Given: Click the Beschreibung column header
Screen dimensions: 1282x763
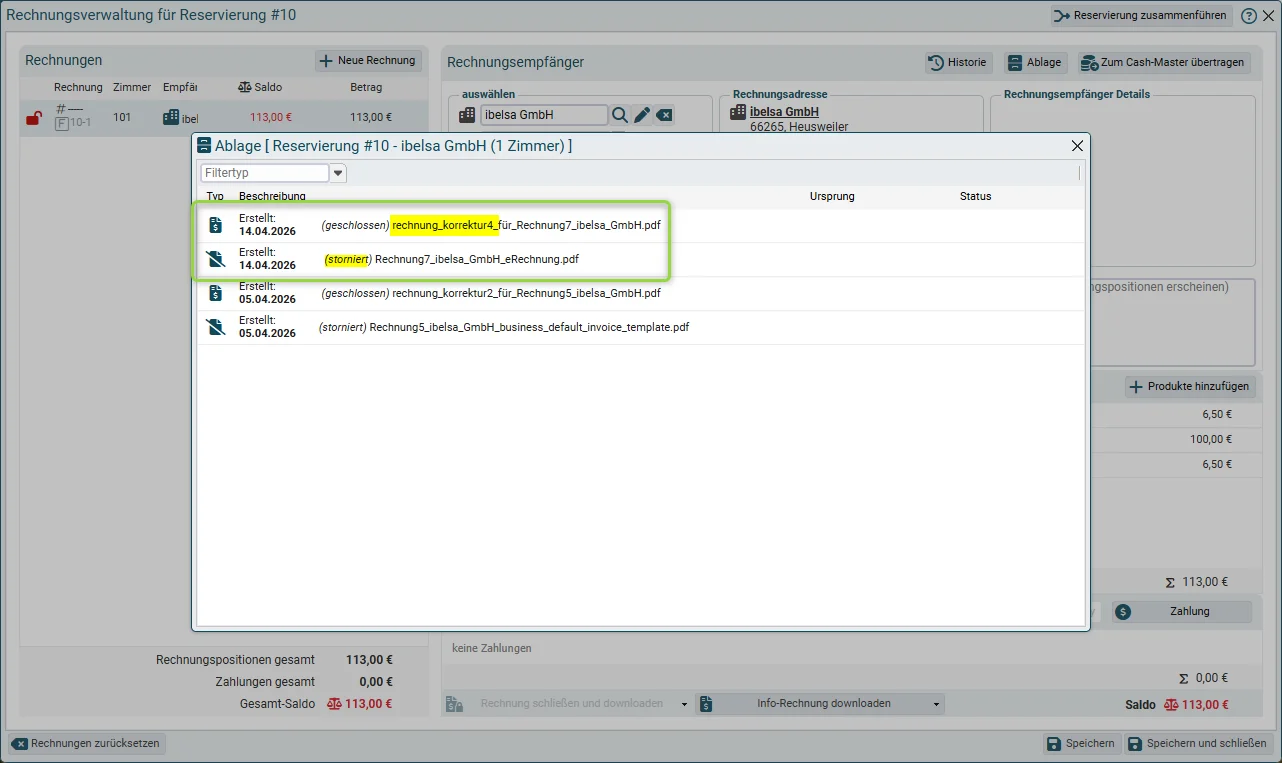Looking at the screenshot, I should click(272, 197).
